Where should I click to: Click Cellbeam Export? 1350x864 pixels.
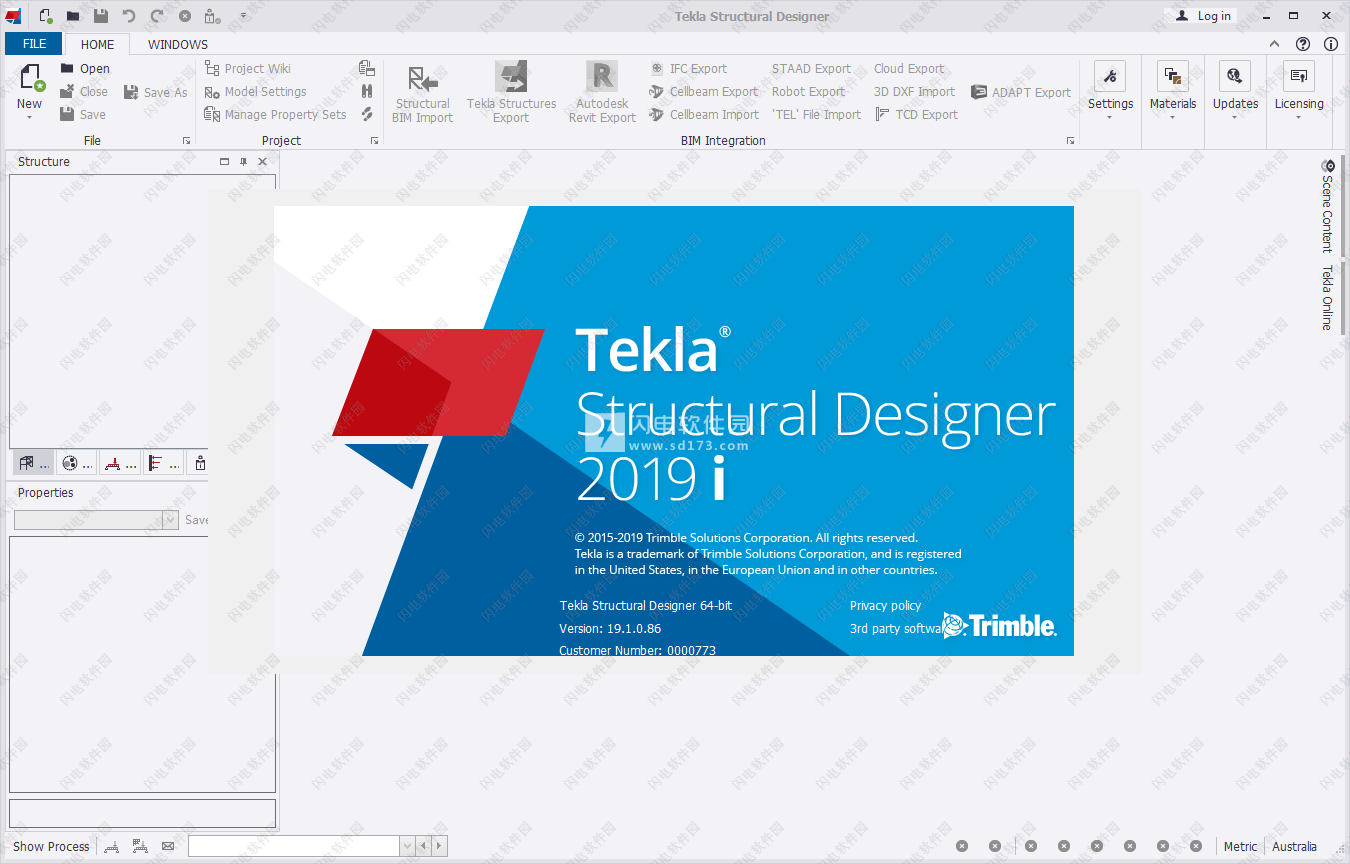pyautogui.click(x=703, y=92)
